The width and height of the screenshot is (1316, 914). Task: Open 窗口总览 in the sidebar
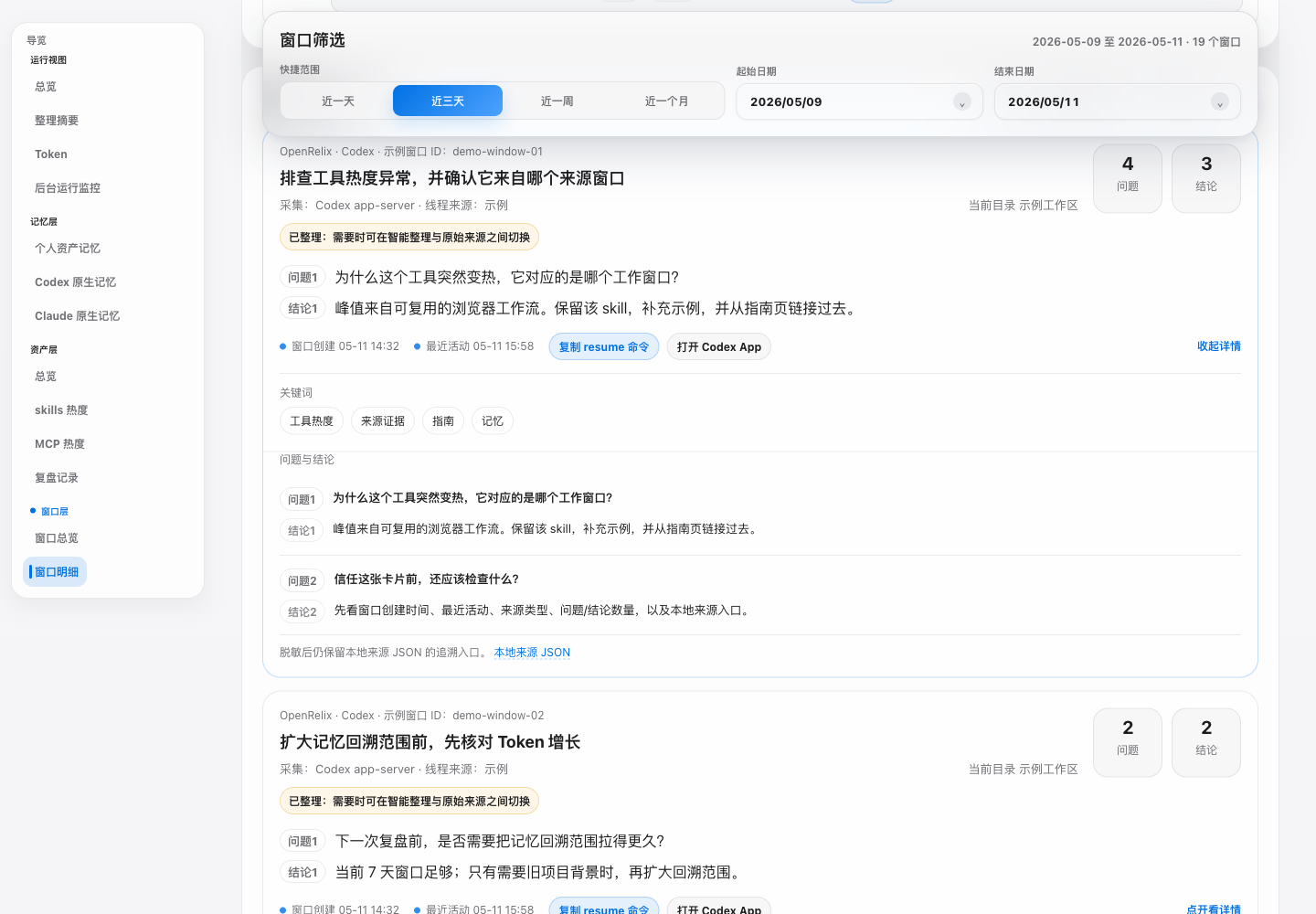[x=57, y=538]
